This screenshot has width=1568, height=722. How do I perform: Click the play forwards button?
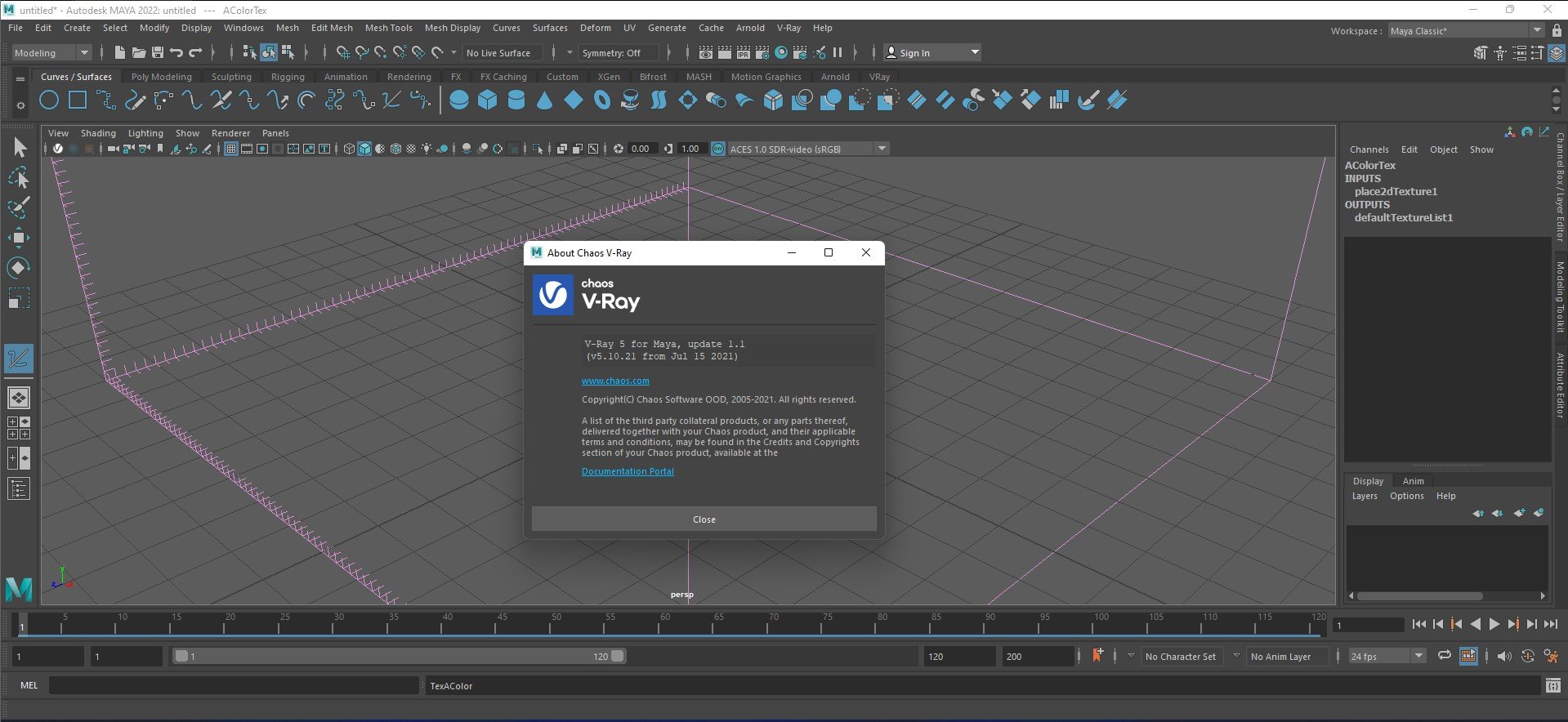point(1494,624)
